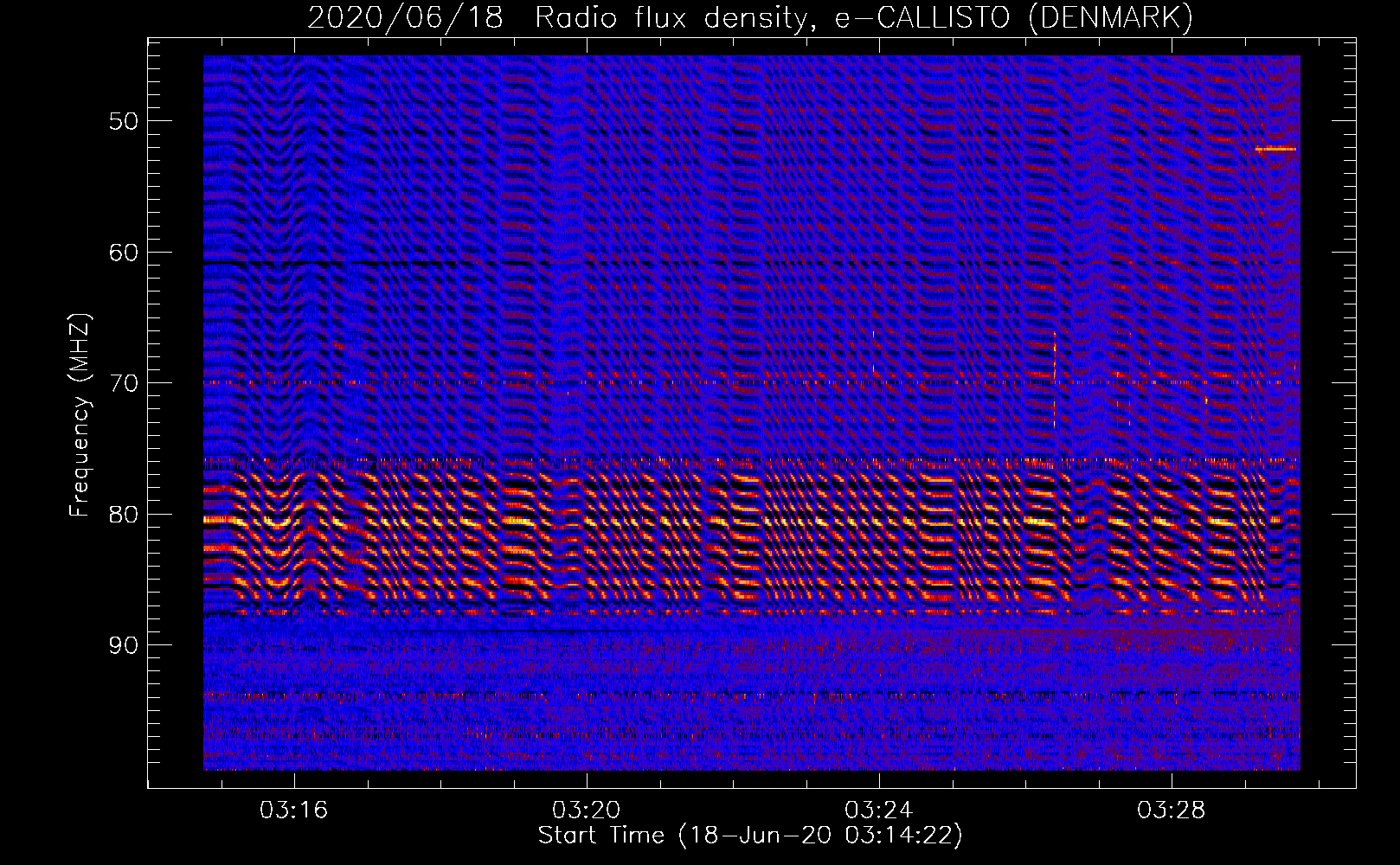Click the 03:28 time tick label
1400x865 pixels.
(x=1171, y=811)
